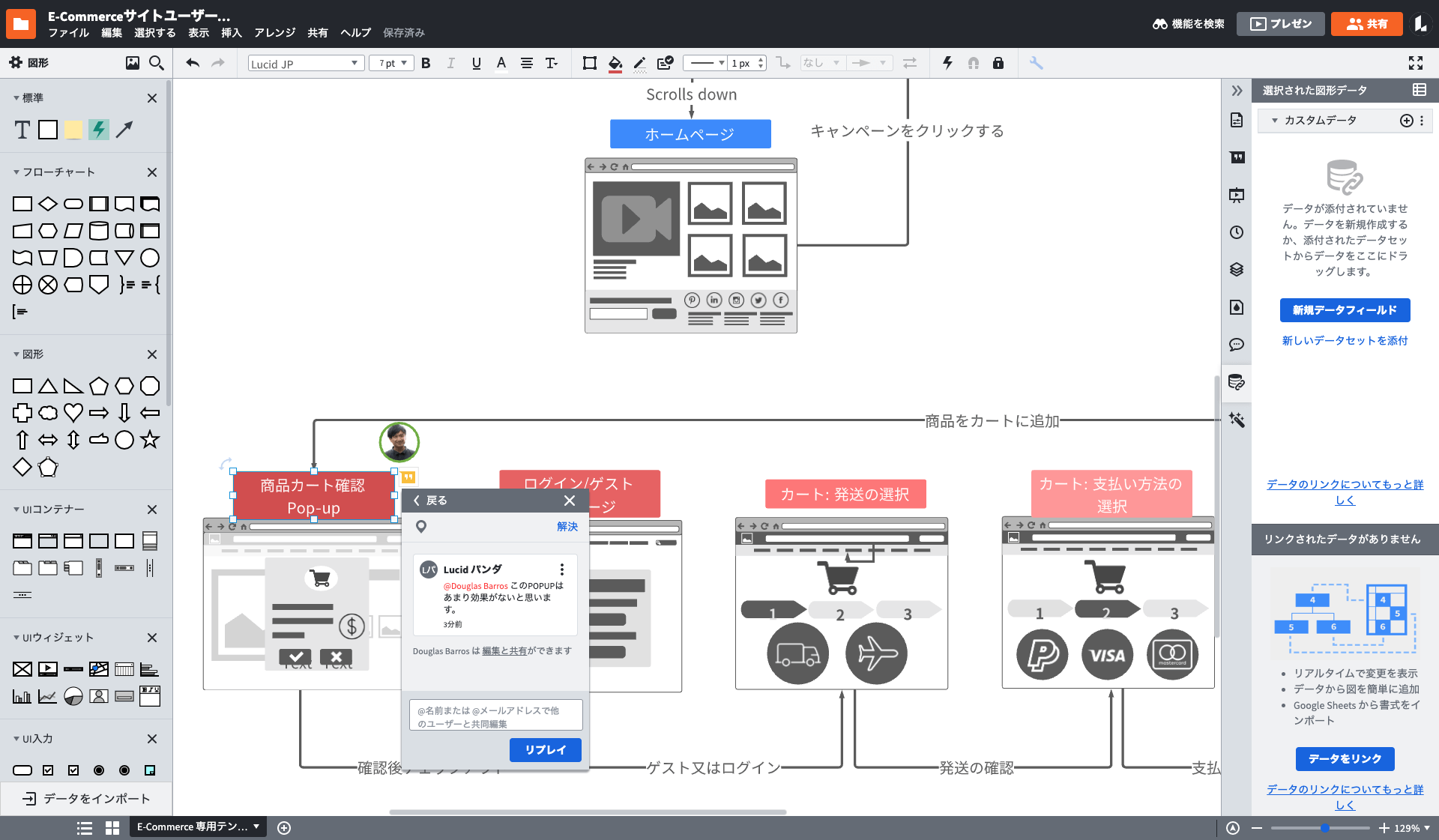Click the search shapes magnifier icon
Viewport: 1439px width, 840px height.
(156, 63)
